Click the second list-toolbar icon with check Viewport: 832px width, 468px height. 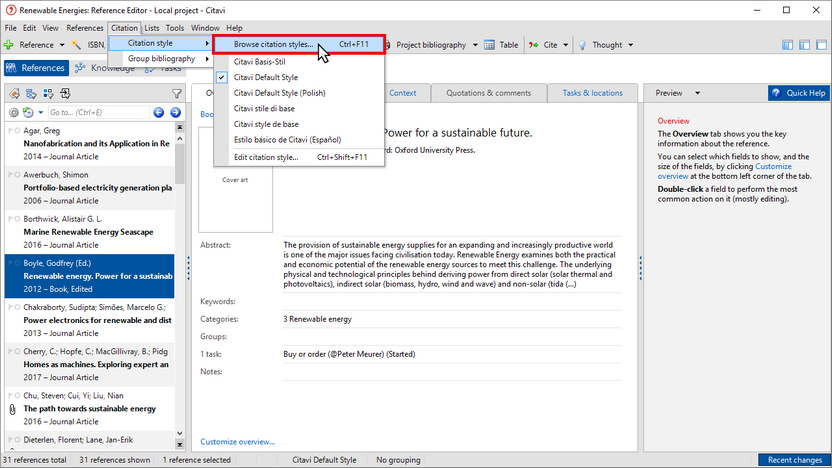pyautogui.click(x=31, y=94)
